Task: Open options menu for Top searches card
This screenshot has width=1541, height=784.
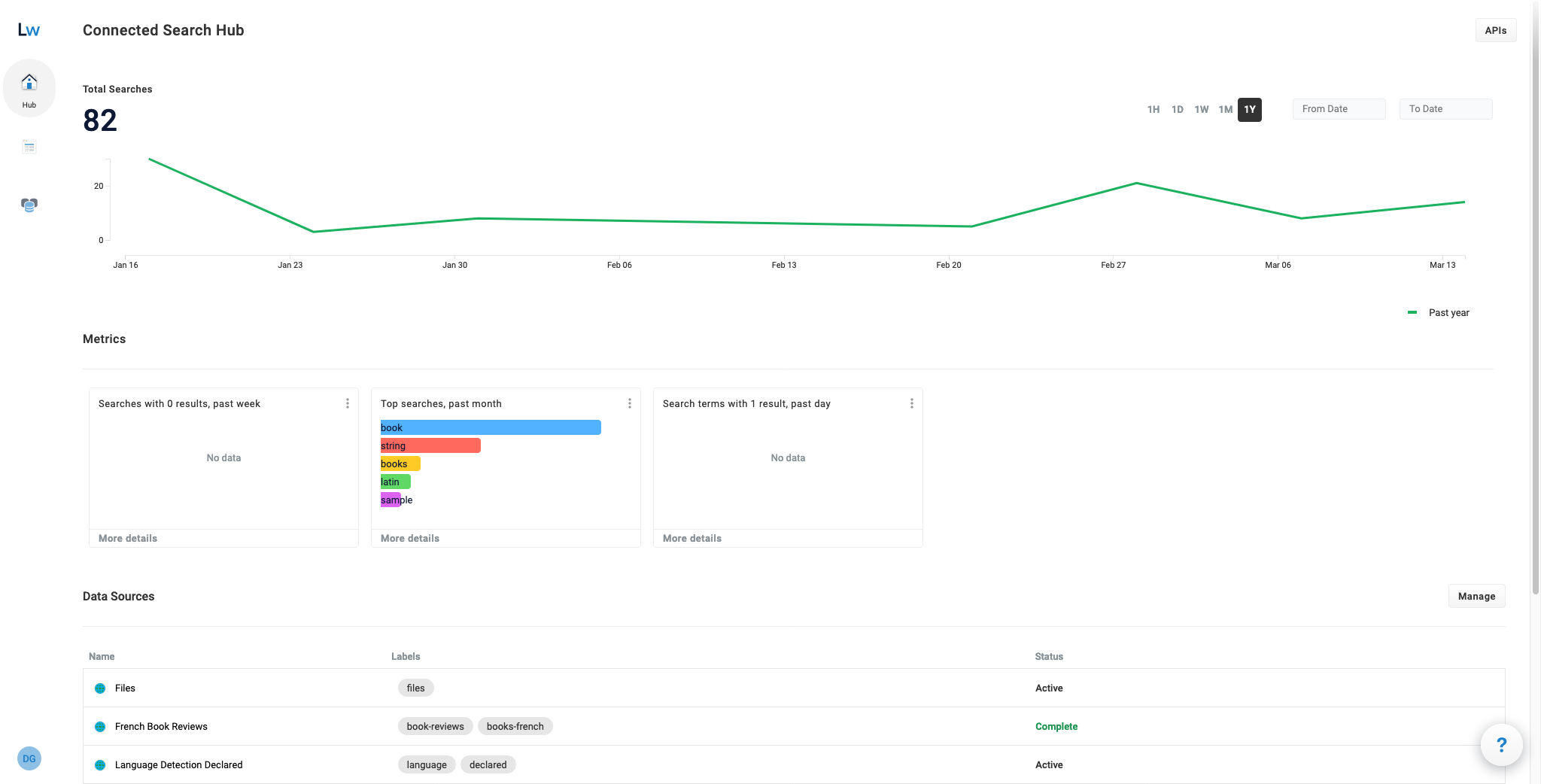Action: pos(630,404)
